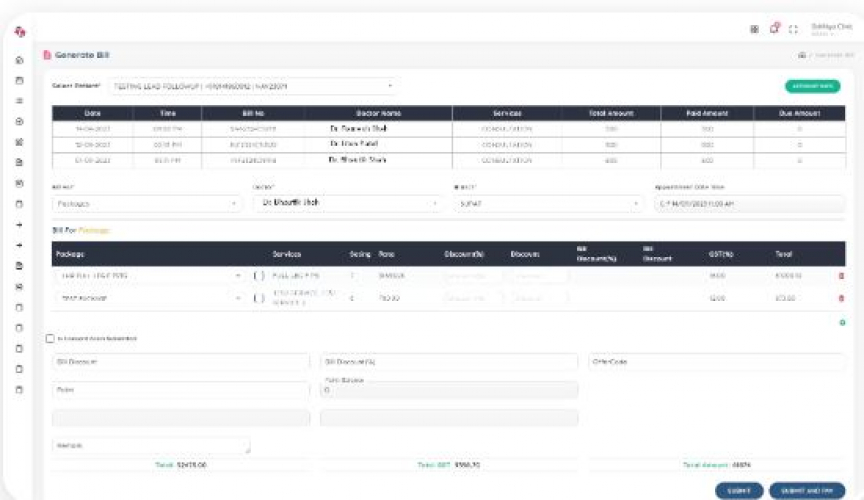The height and width of the screenshot is (500, 864).
Task: Open the Branch dropdown showing SURAT
Action: (x=549, y=204)
